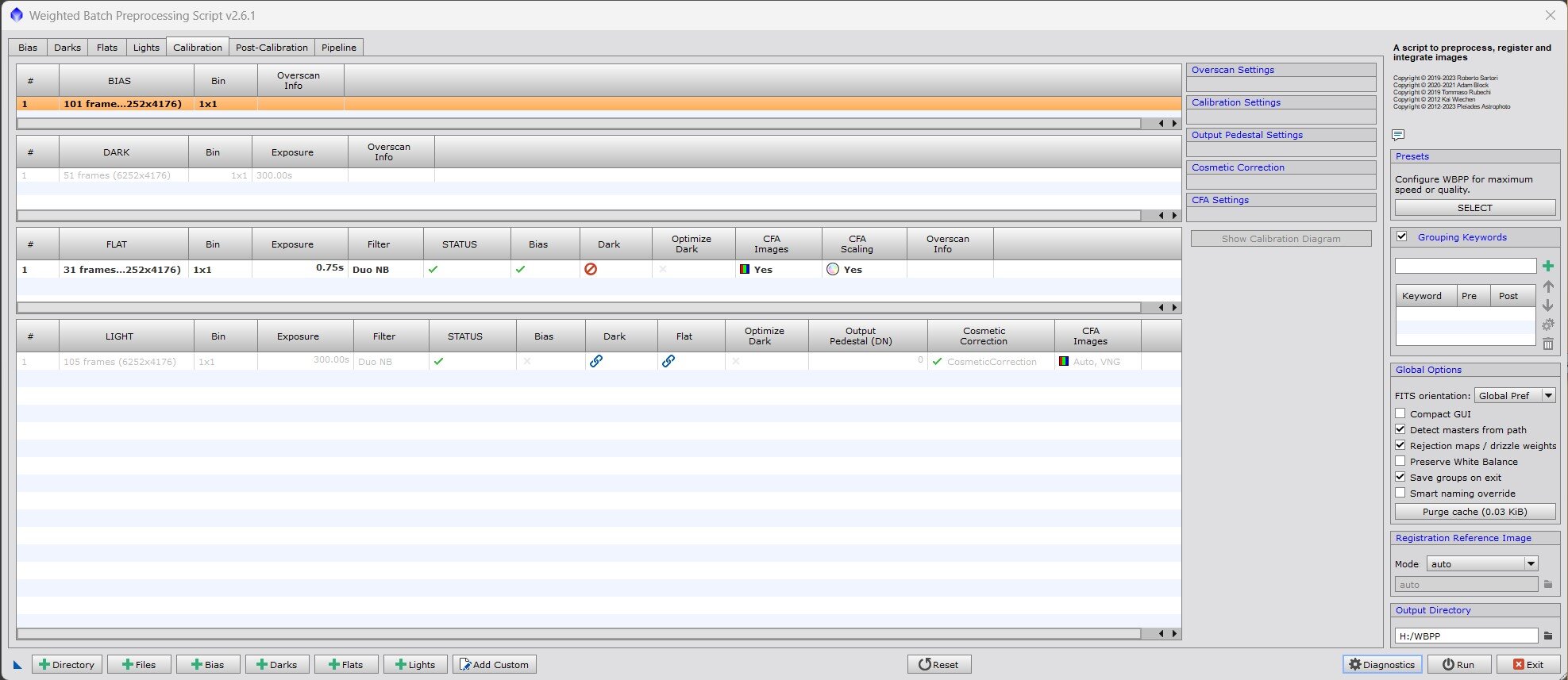Click the Run button
Image resolution: width=1568 pixels, height=680 pixels.
point(1459,664)
